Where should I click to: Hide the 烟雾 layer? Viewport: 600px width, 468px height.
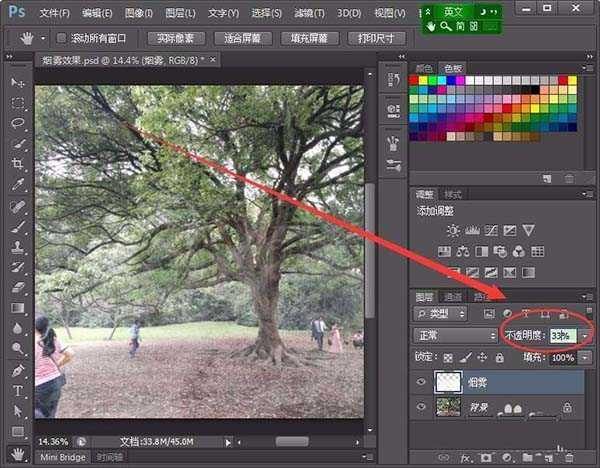[420, 381]
